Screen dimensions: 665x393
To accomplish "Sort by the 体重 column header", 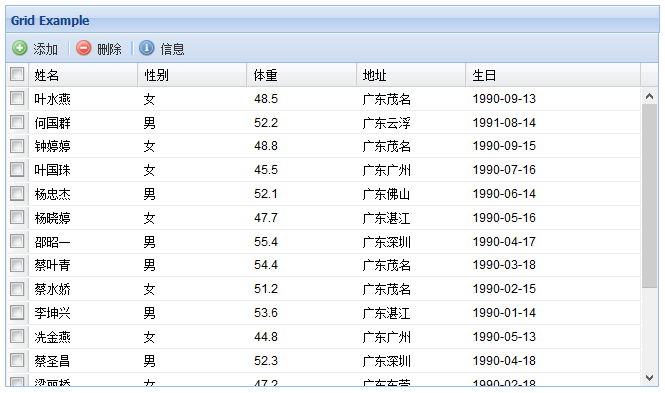I will point(302,75).
